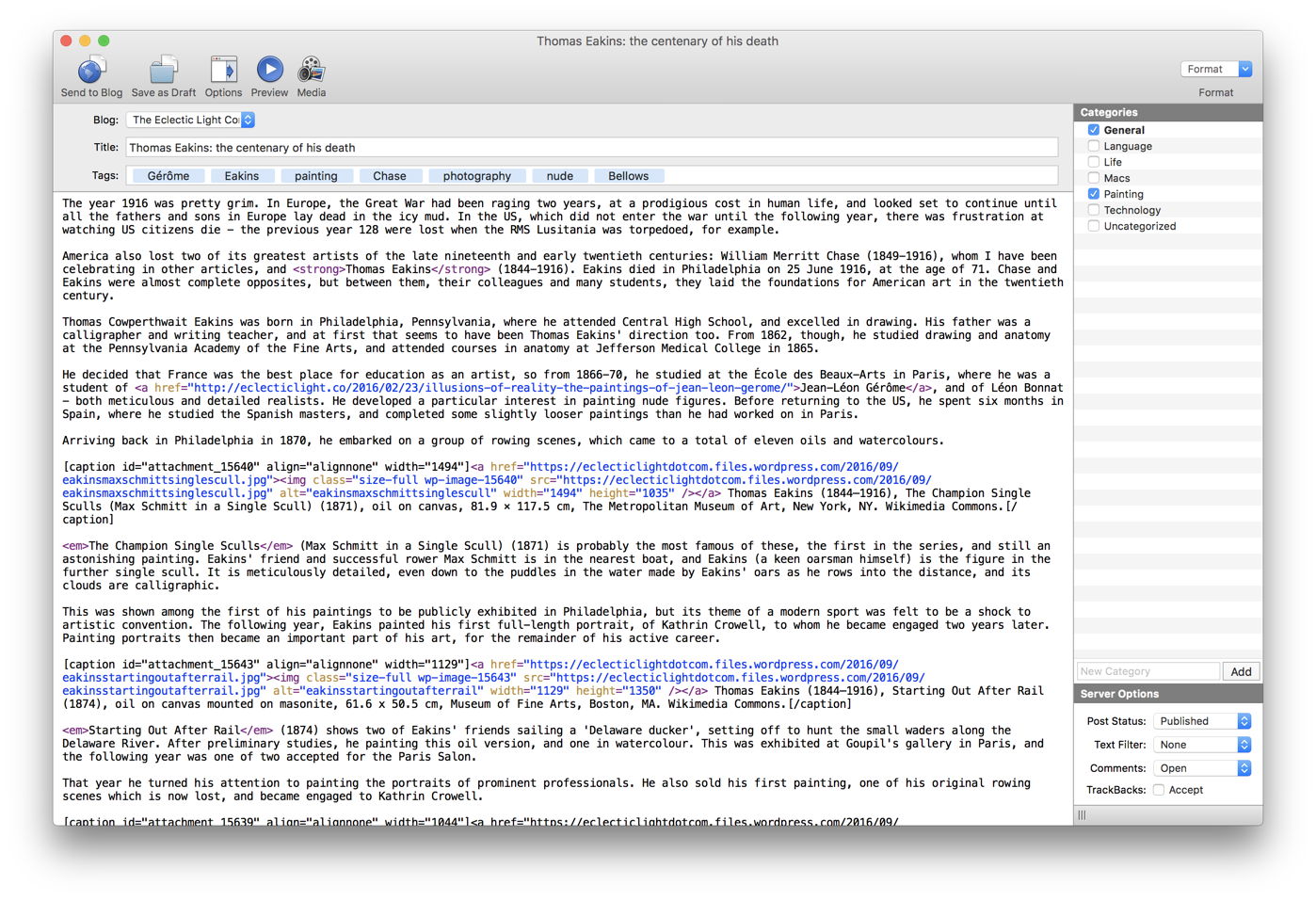This screenshot has height=901, width=1316.
Task: Open the Media browser icon
Action: coord(312,71)
